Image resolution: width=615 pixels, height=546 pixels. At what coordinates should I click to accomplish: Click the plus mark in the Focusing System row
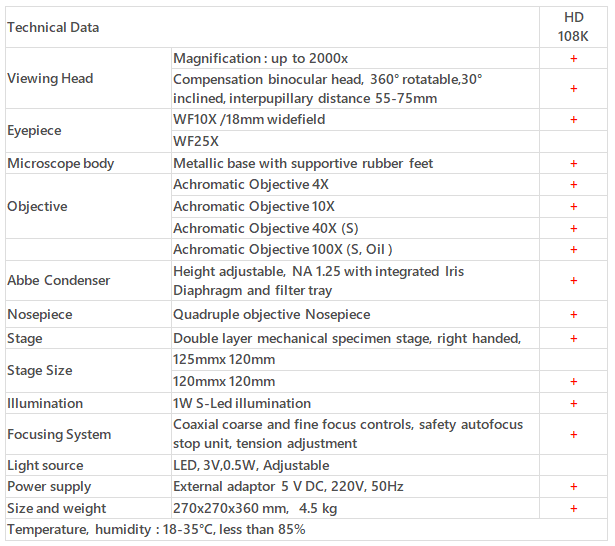coord(573,434)
